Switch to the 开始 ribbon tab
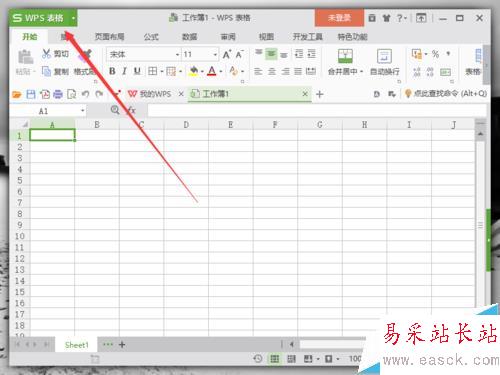500x375 pixels. (29, 36)
